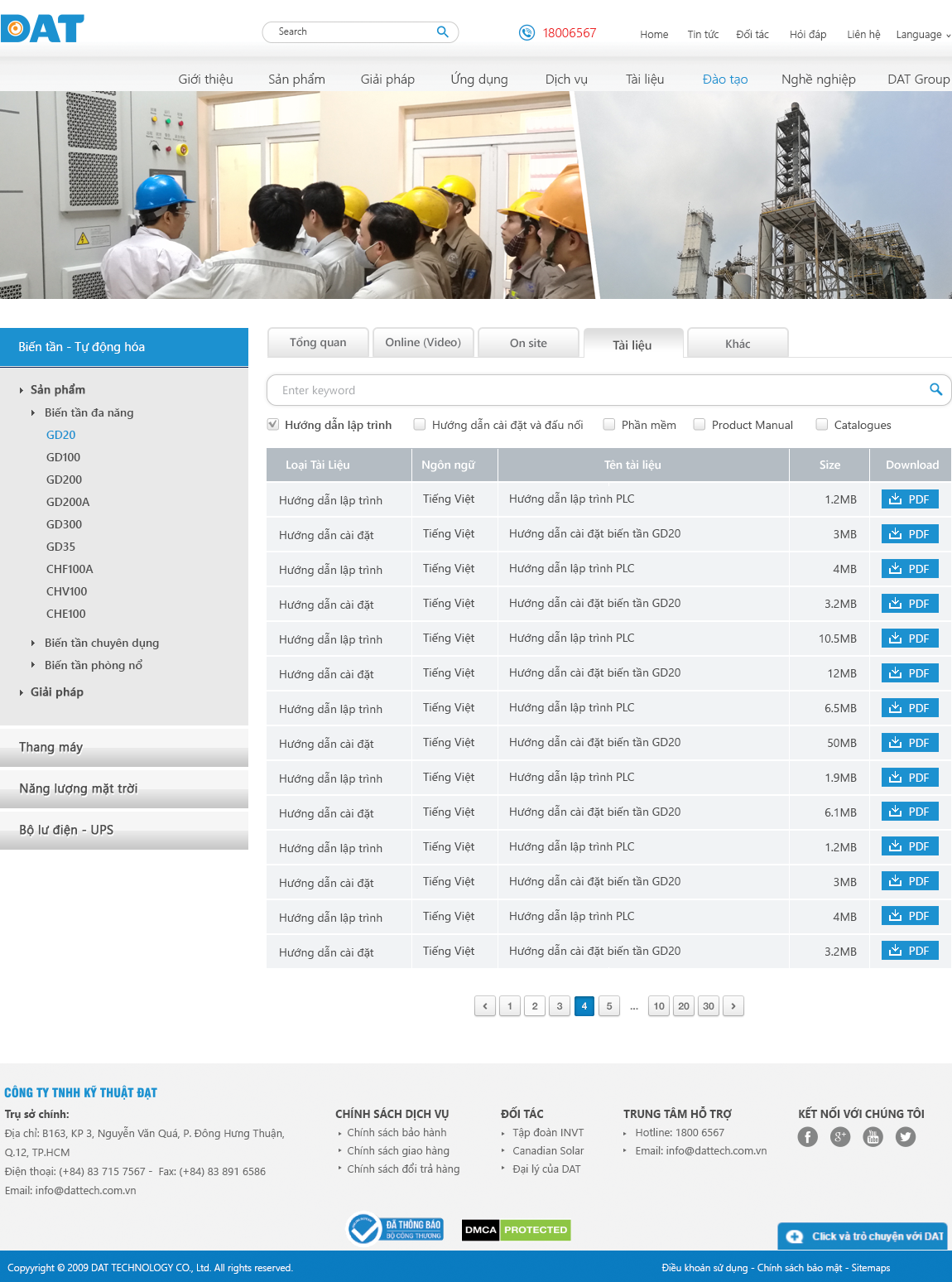This screenshot has height=1282, width=952.
Task: Click the Đã Thông Báo Bộ Công Thương badge
Action: 396,1229
